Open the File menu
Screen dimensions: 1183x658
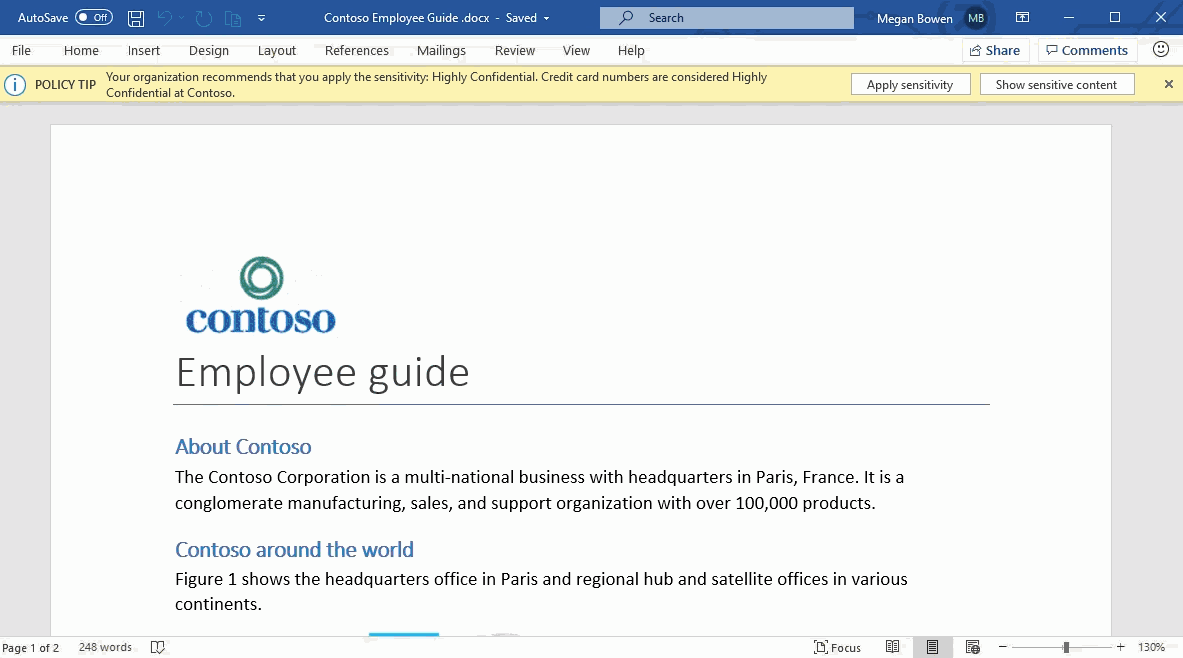click(x=20, y=50)
